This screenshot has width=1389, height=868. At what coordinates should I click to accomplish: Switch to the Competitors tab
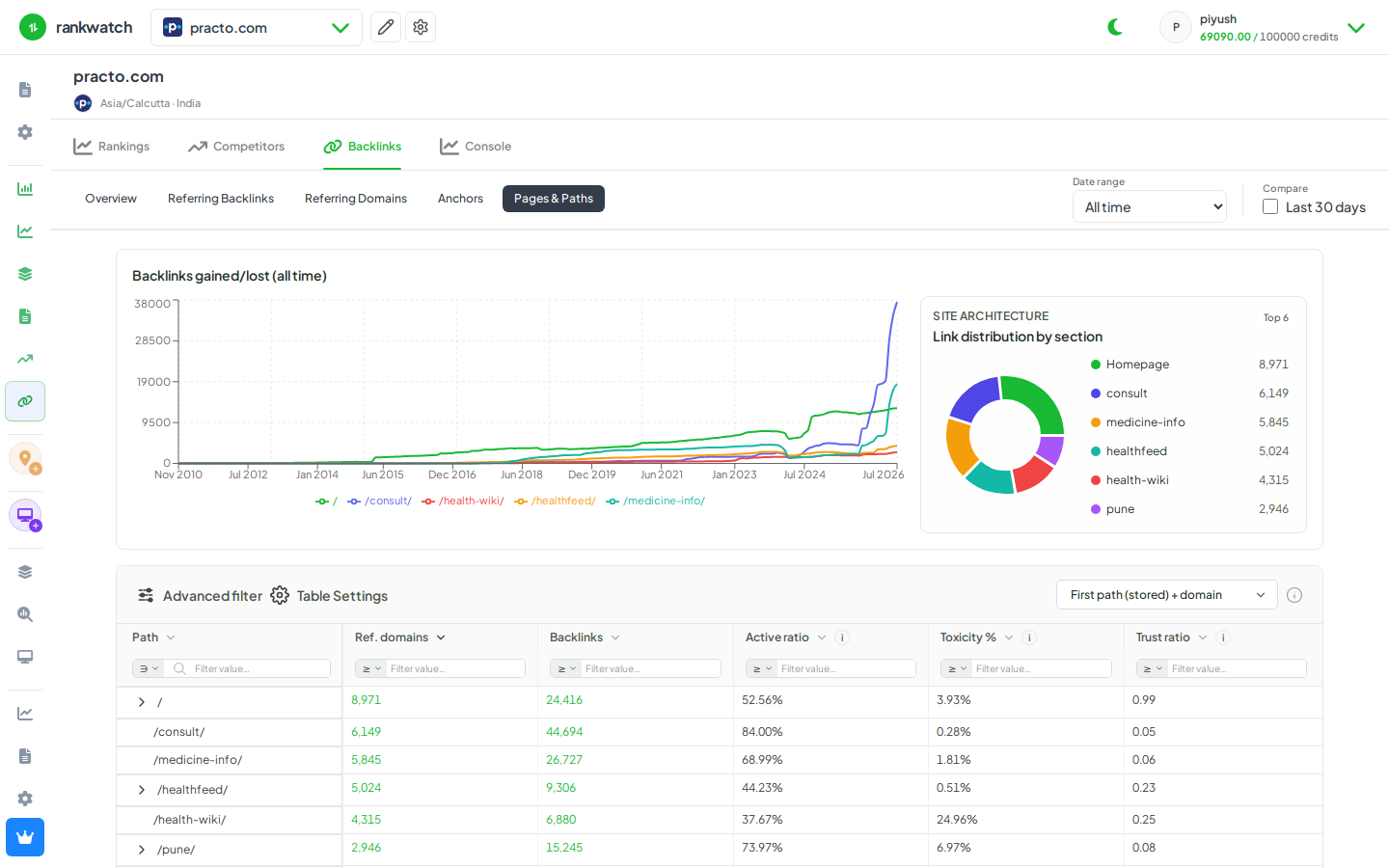coord(236,147)
